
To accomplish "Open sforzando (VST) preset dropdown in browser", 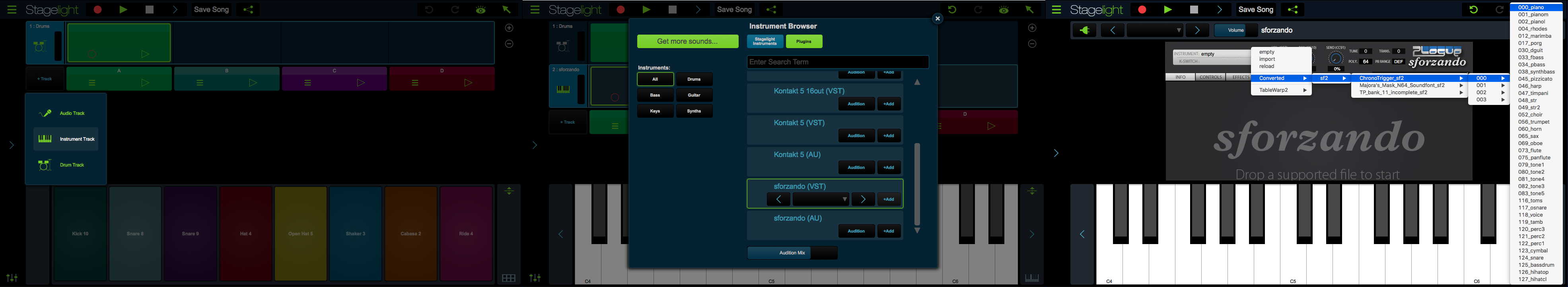I will [821, 200].
